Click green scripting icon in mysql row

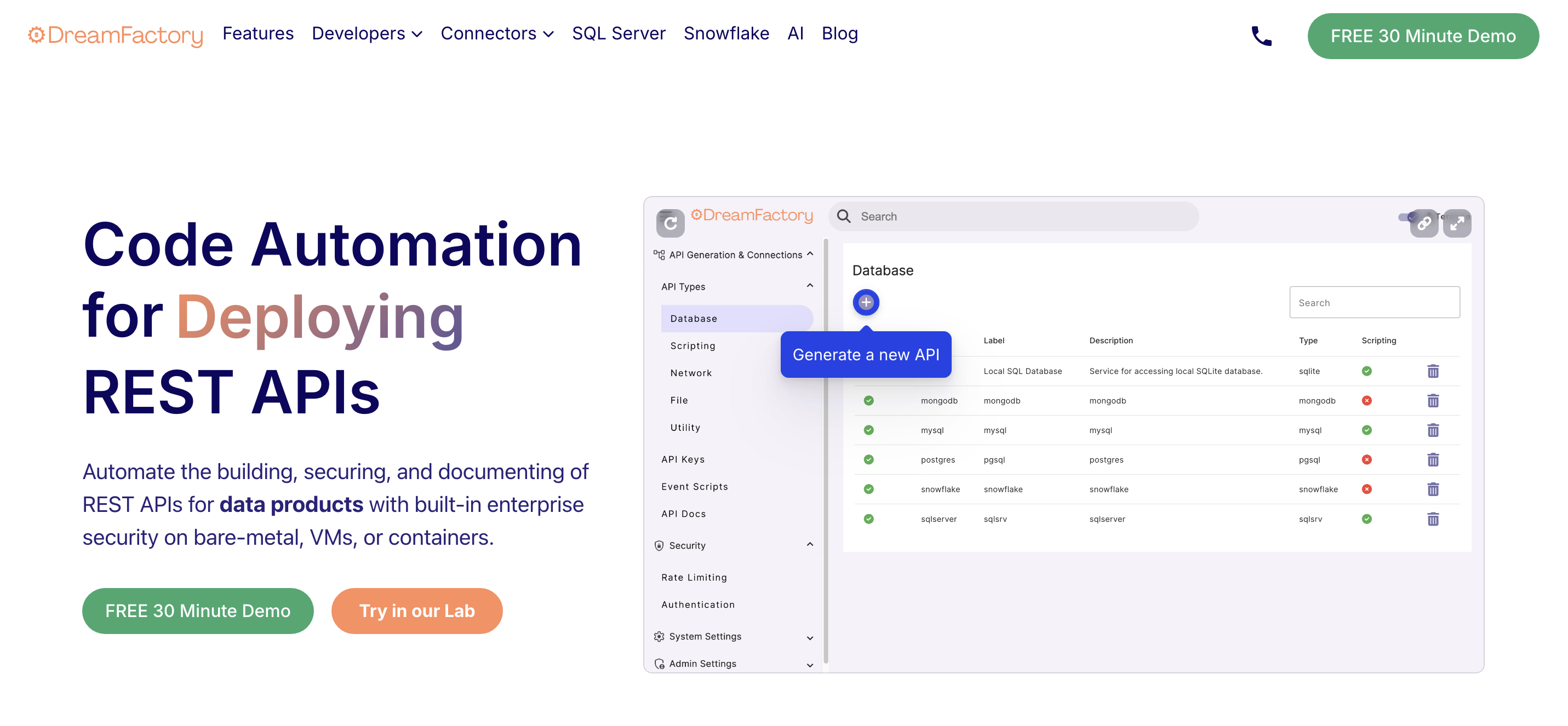click(x=1366, y=430)
